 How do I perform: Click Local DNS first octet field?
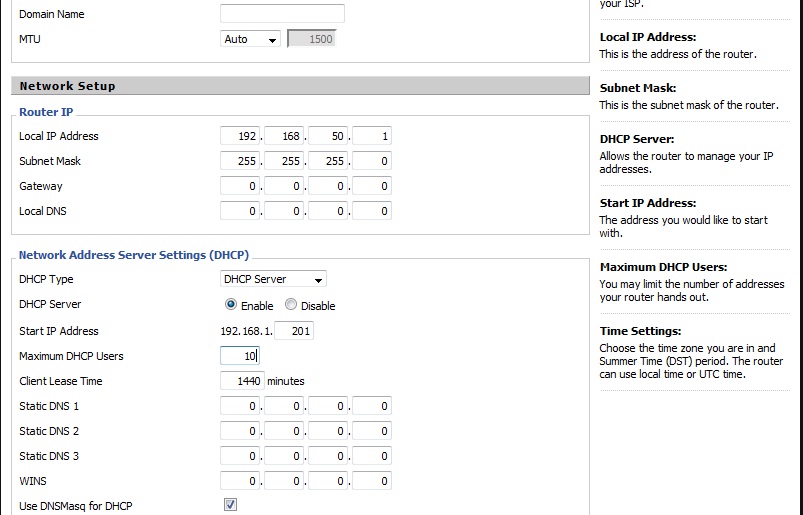[x=240, y=211]
